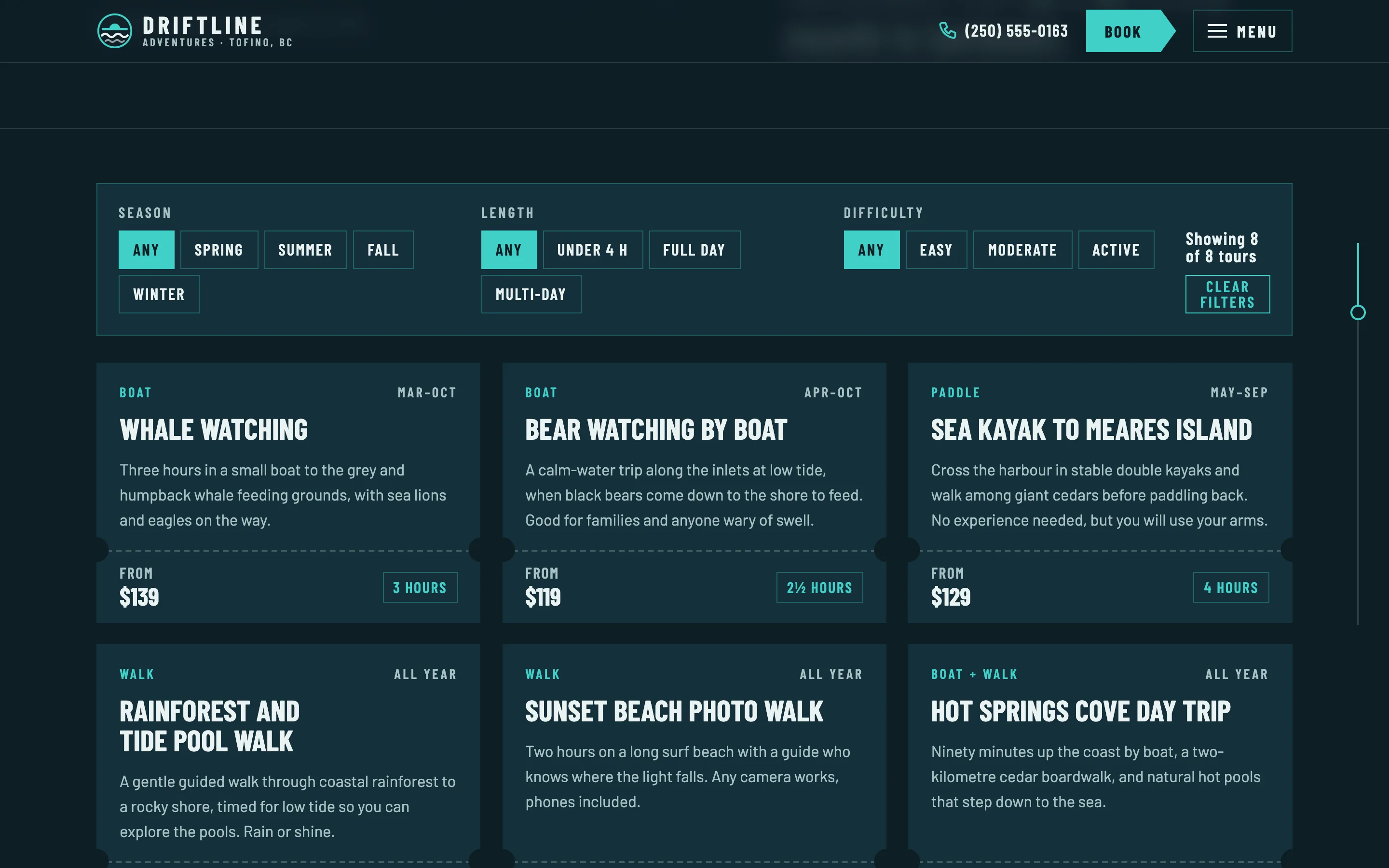The width and height of the screenshot is (1389, 868).
Task: Click the MAY-SEP season label
Action: [1239, 393]
